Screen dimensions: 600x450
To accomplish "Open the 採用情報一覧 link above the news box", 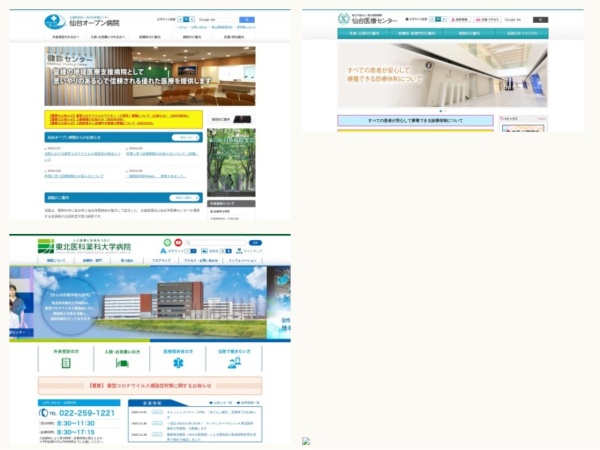I will [x=248, y=403].
